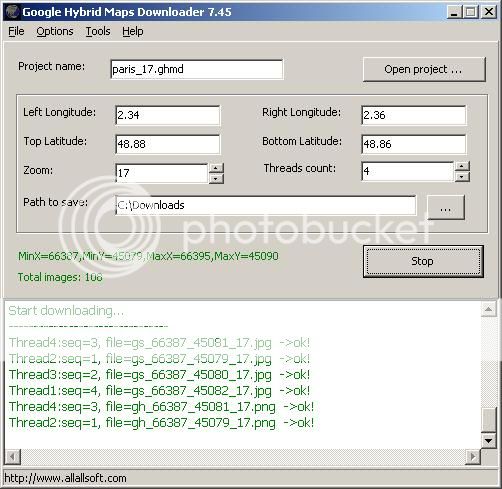Viewport: 502px width, 489px height.
Task: Increase Threads count with up arrow
Action: 462,166
